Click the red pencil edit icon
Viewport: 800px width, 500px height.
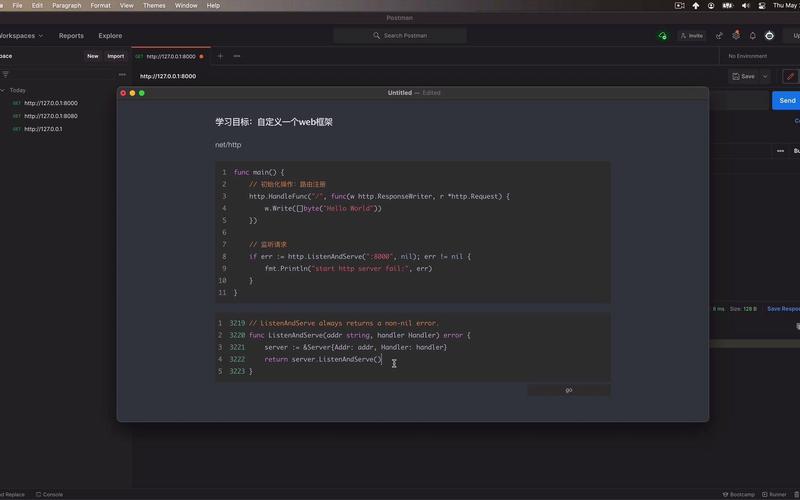pos(790,77)
